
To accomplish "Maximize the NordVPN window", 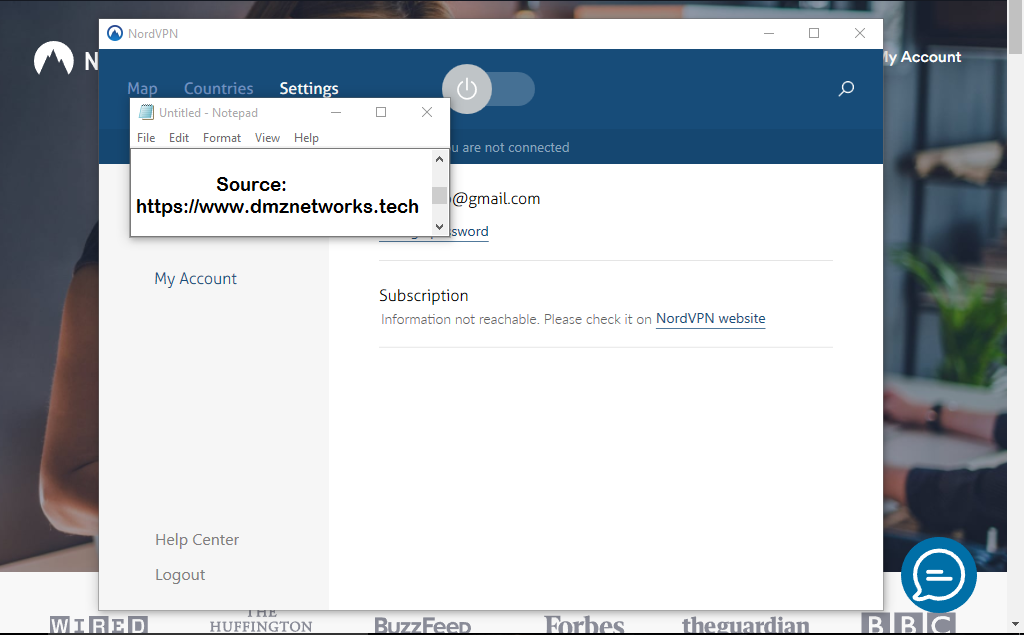I will click(814, 33).
